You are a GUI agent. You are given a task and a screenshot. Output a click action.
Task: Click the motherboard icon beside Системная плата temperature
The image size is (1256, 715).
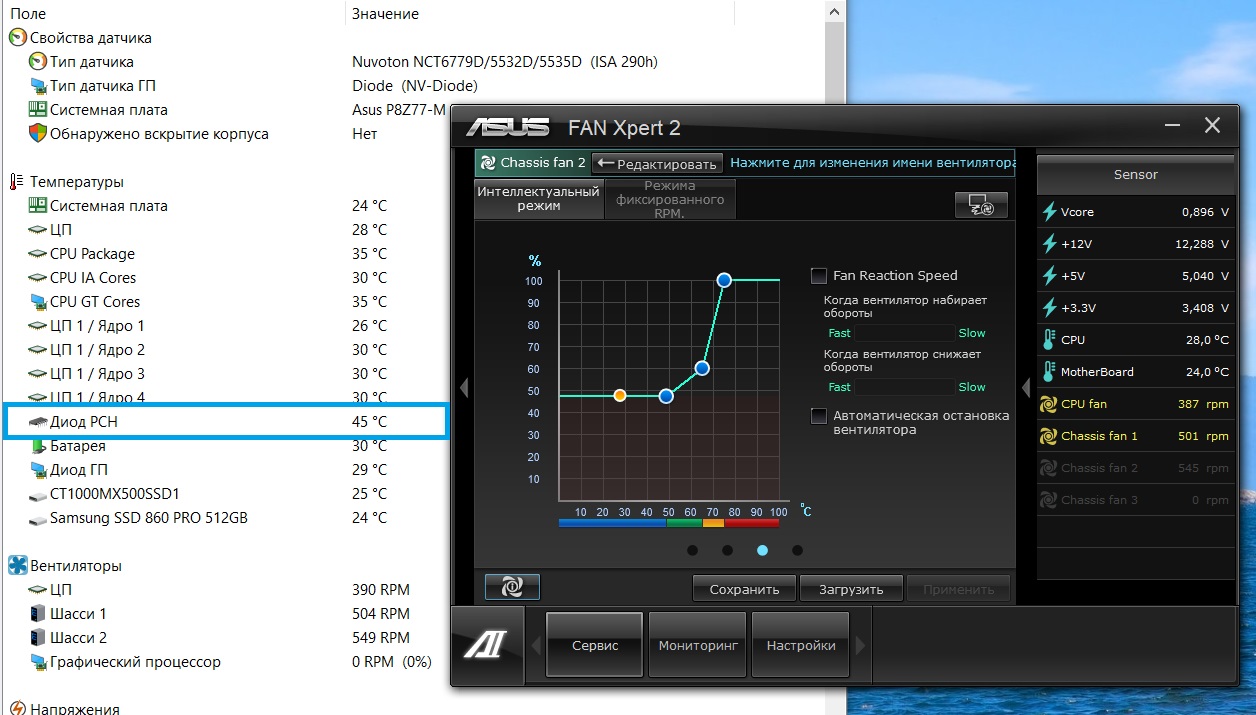pyautogui.click(x=38, y=206)
